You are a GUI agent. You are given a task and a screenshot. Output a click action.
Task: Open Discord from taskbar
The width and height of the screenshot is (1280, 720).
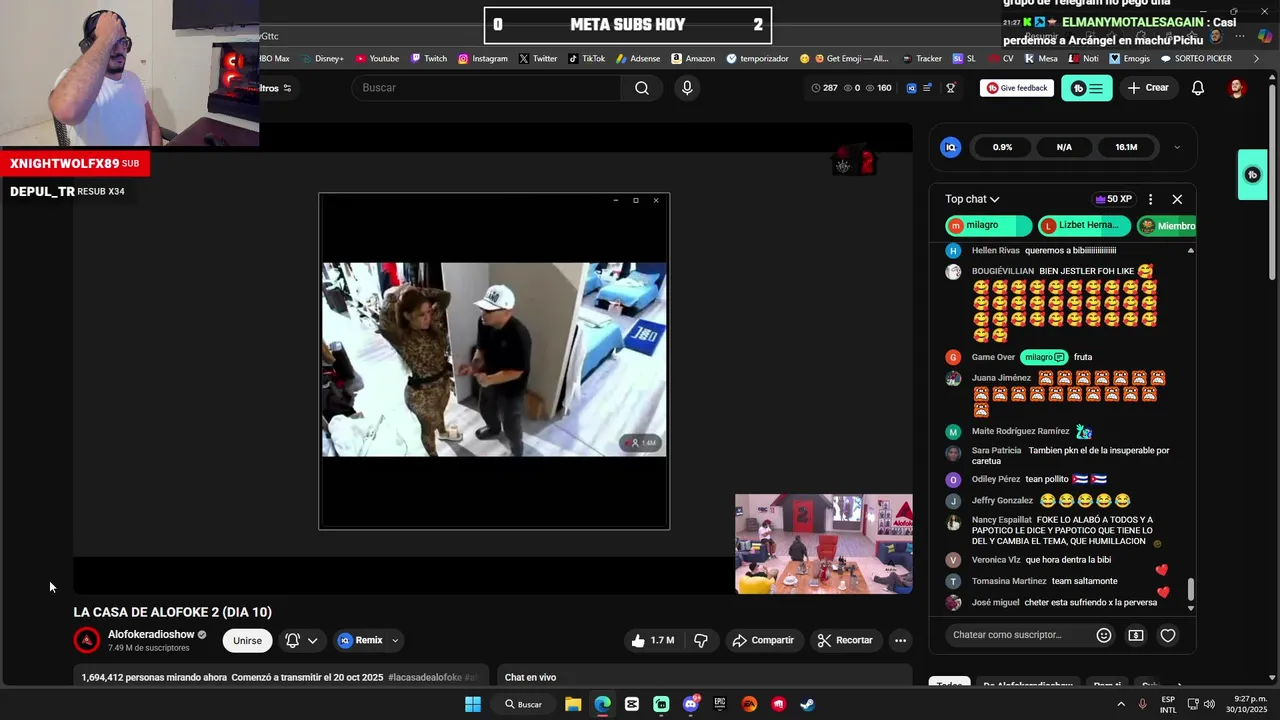pos(690,704)
